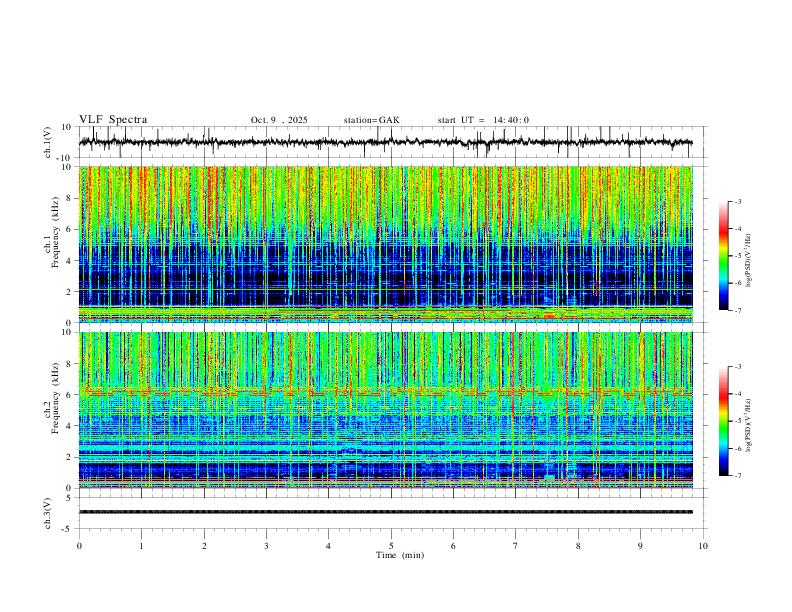Click the "8" minute tick on time axis
The height and width of the screenshot is (612, 792).
tap(578, 546)
